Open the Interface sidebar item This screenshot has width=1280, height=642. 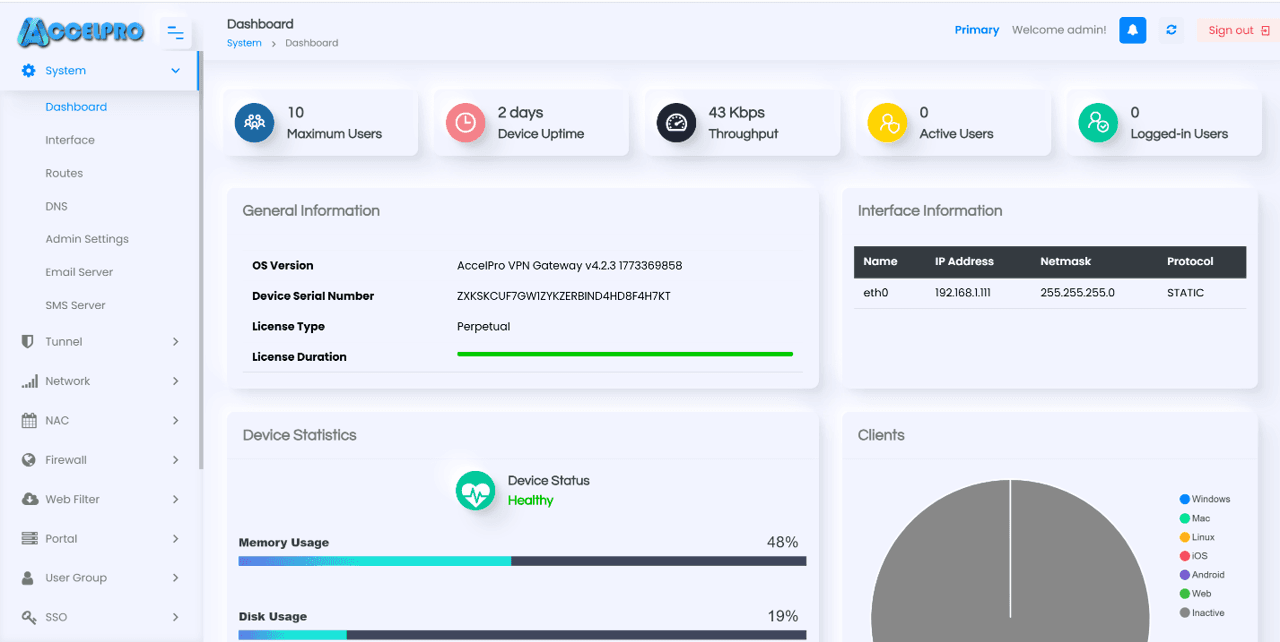pyautogui.click(x=70, y=140)
